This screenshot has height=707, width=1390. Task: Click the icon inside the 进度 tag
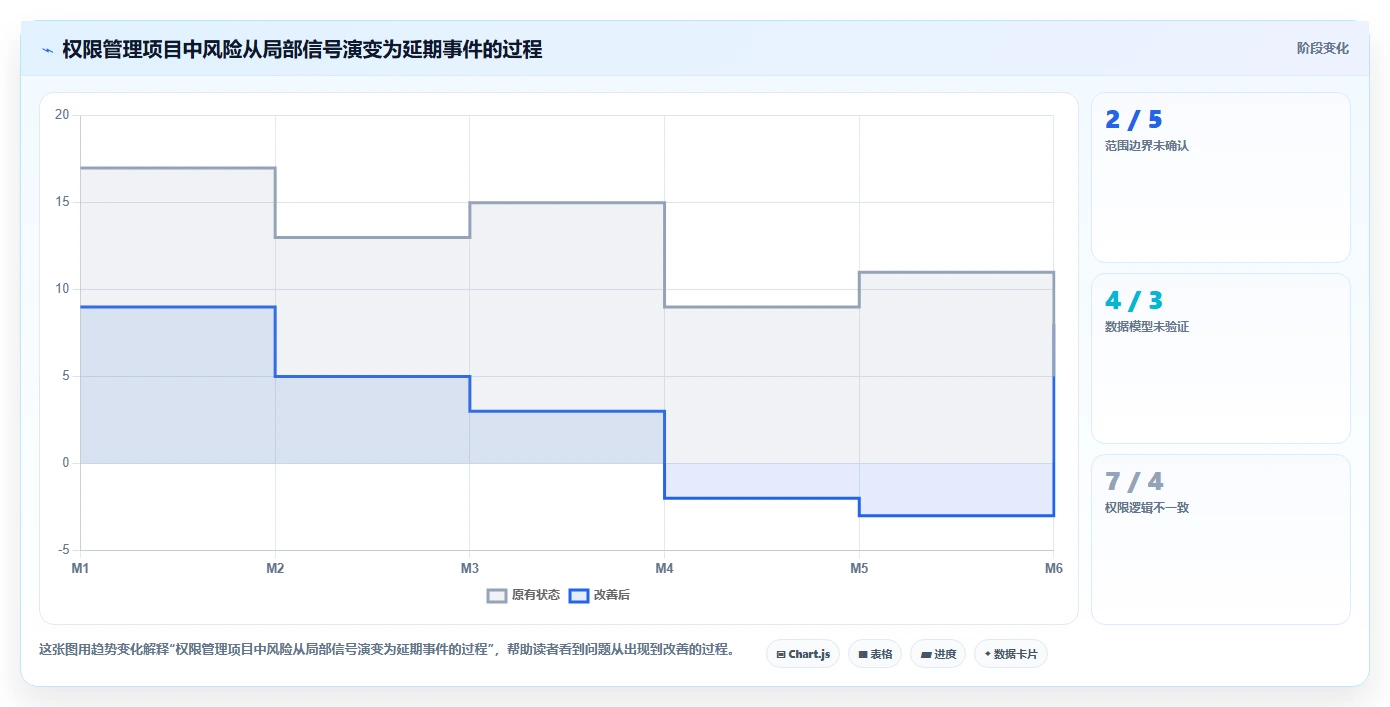coord(926,655)
